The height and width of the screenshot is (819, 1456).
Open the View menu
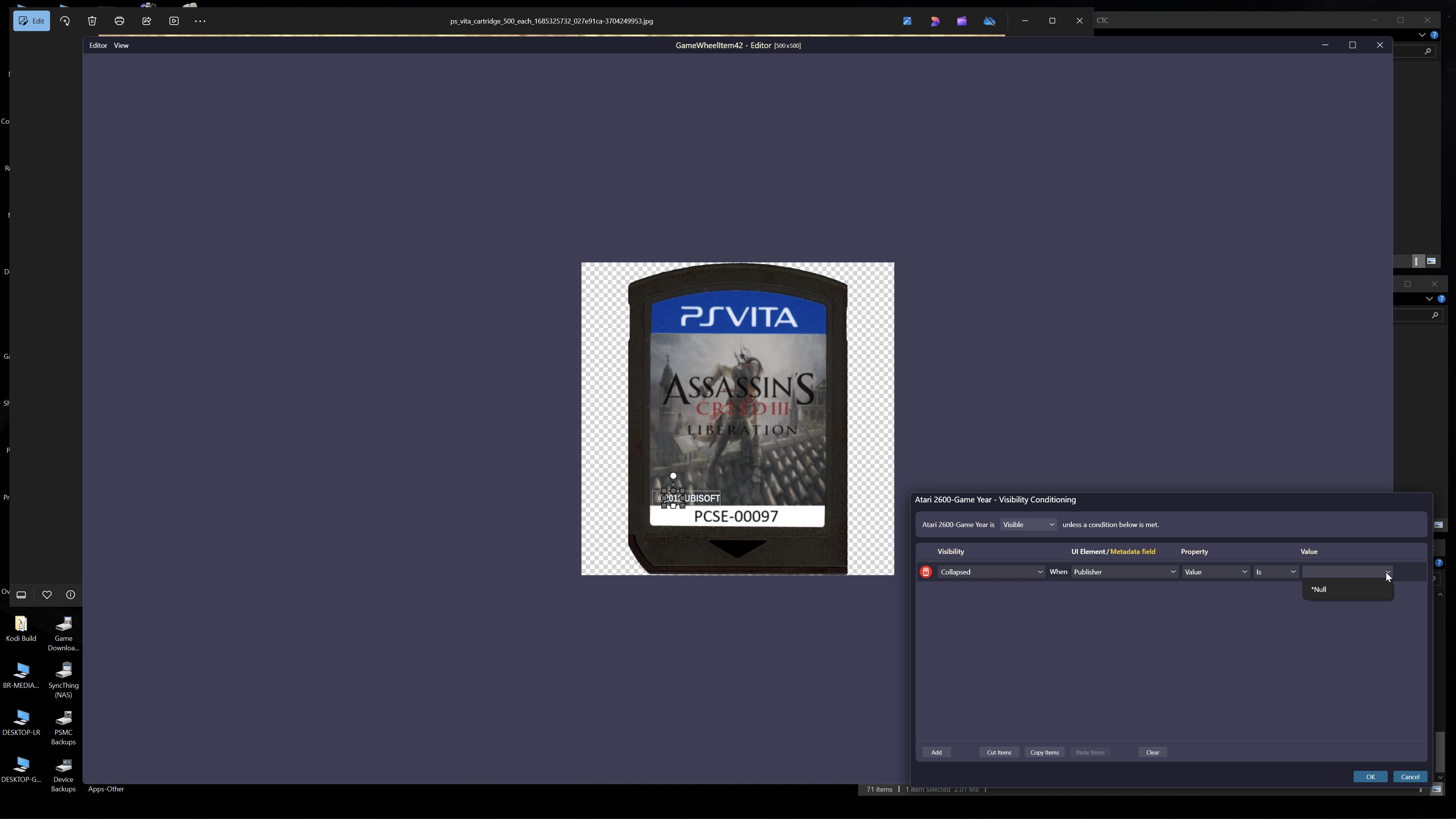coord(121,45)
